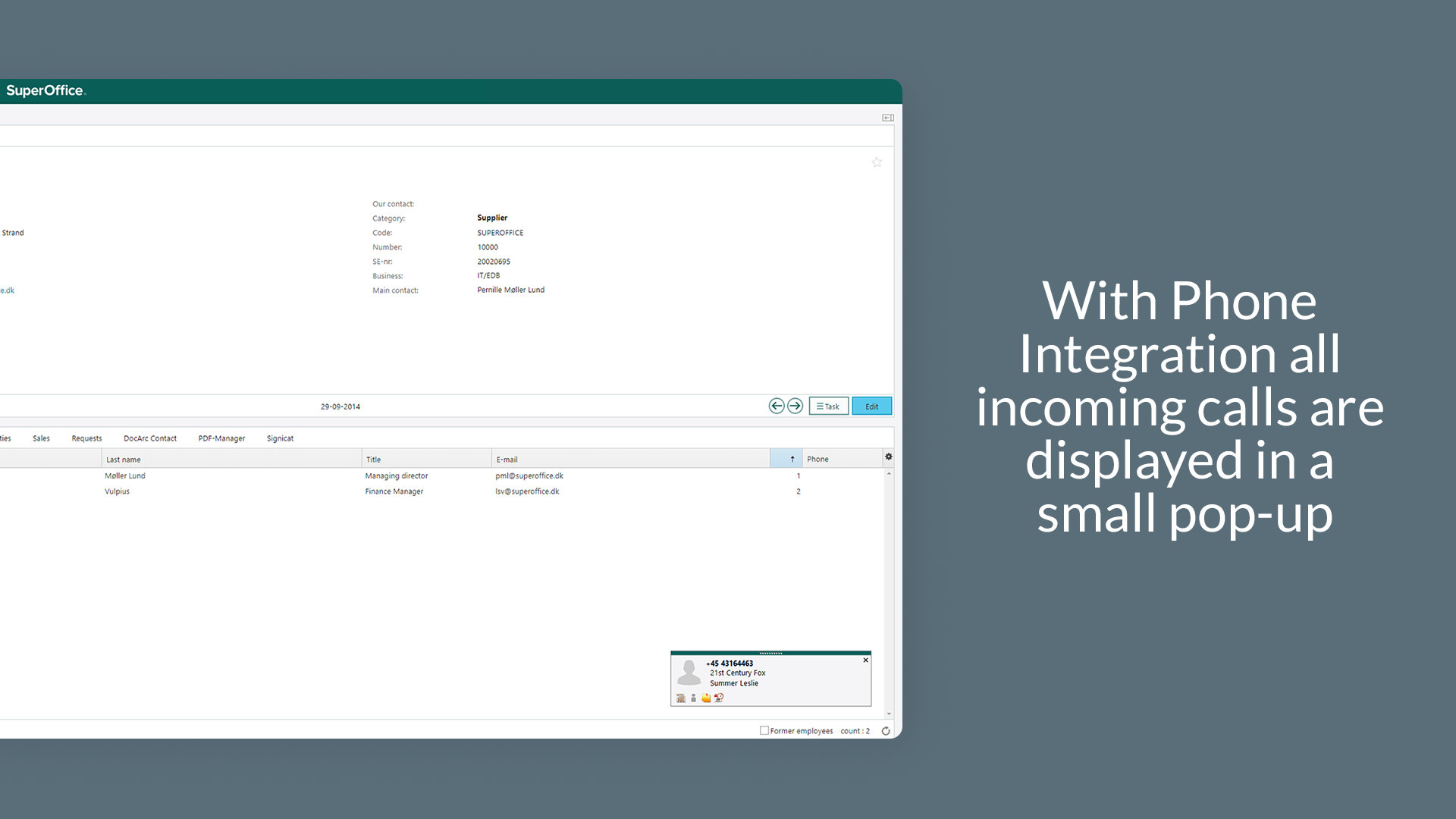This screenshot has height=819, width=1456.
Task: Click the back navigation arrow icon
Action: pos(777,406)
